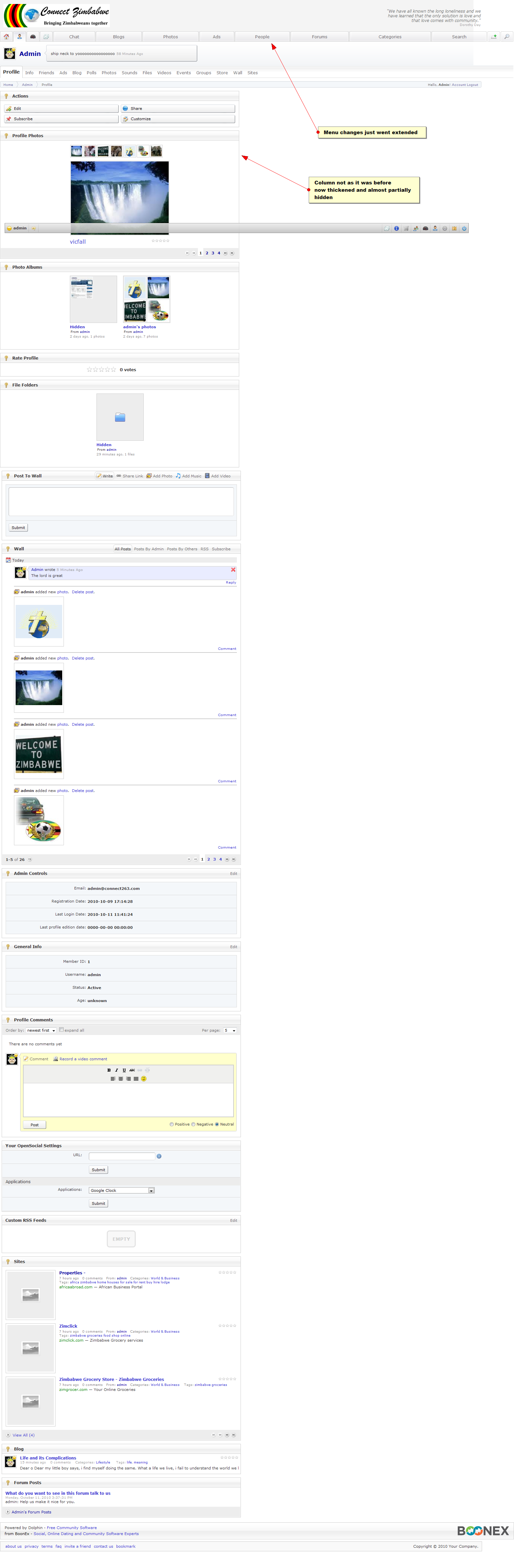514x1568 pixels.
Task: Open the Blogs top menu item
Action: 119,37
